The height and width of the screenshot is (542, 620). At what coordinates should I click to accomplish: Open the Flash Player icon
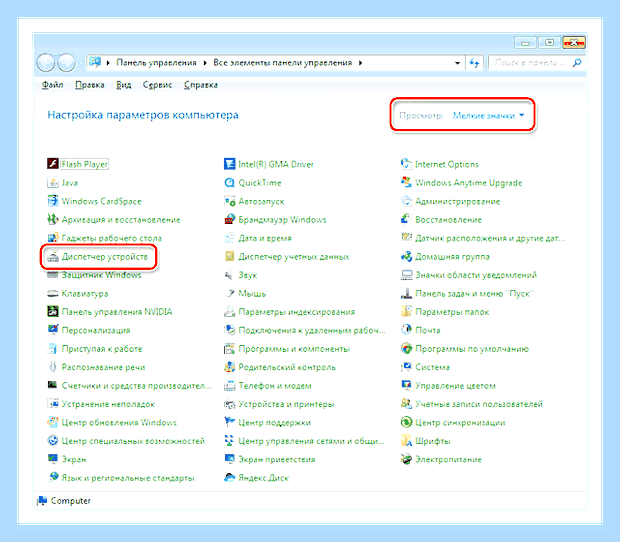(x=53, y=164)
